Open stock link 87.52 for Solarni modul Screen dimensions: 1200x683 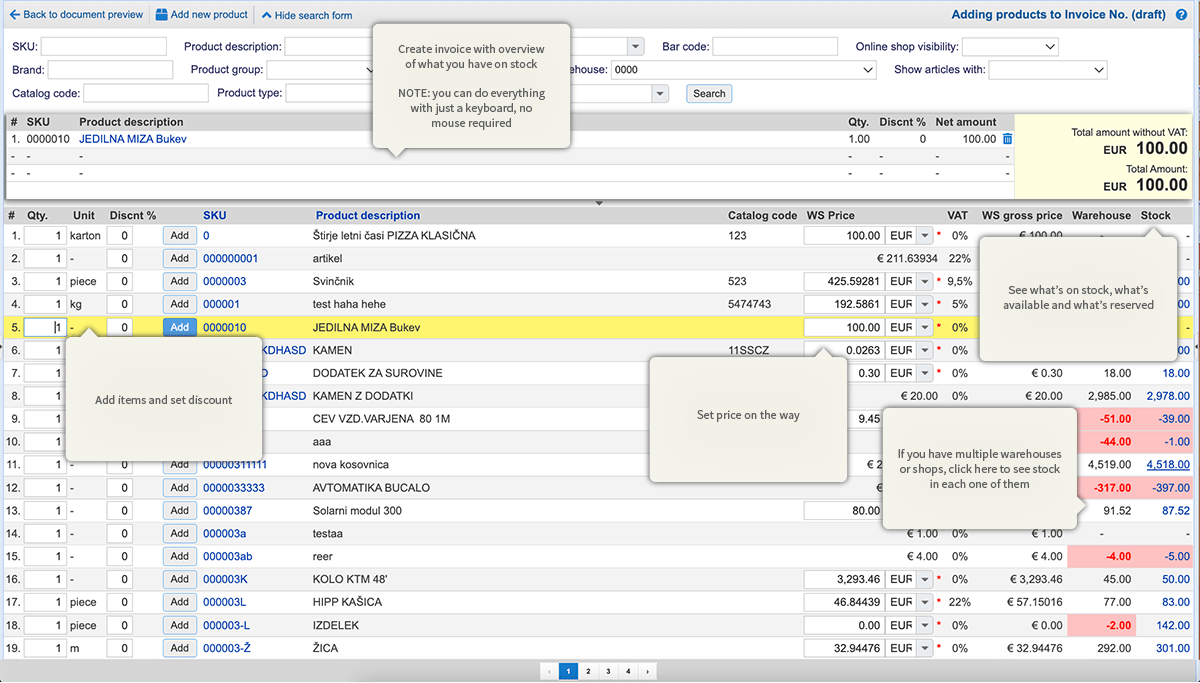click(1176, 510)
